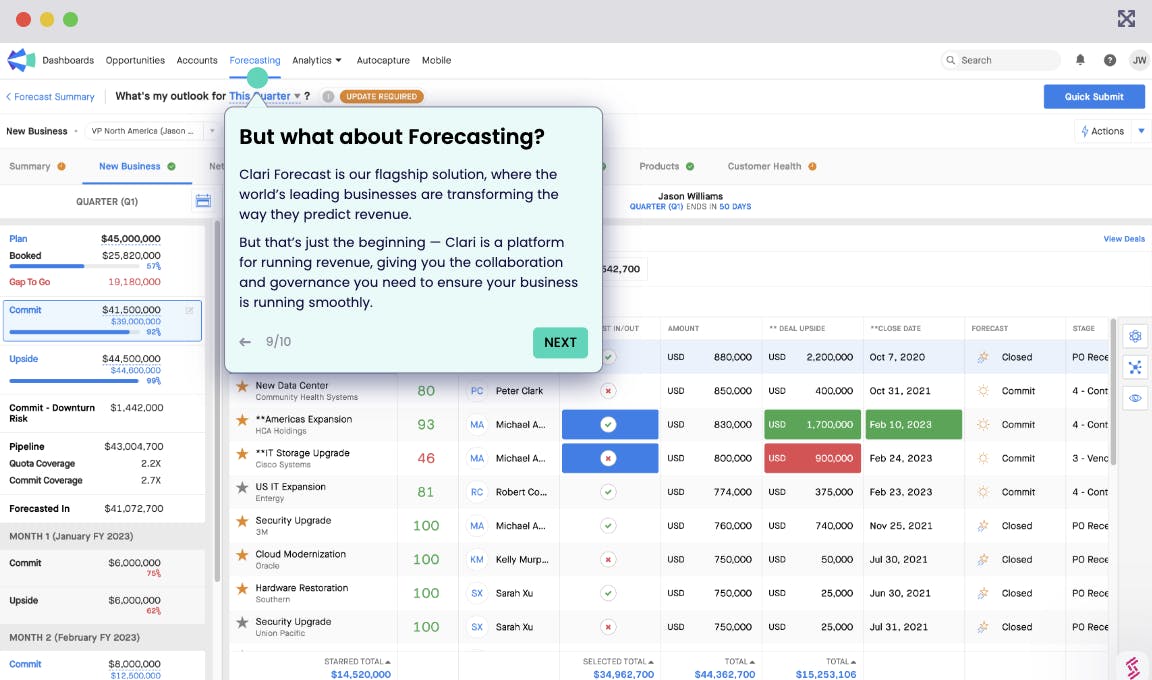Viewport: 1152px width, 680px height.
Task: Click the Commit 92% progress bar
Action: click(x=76, y=332)
